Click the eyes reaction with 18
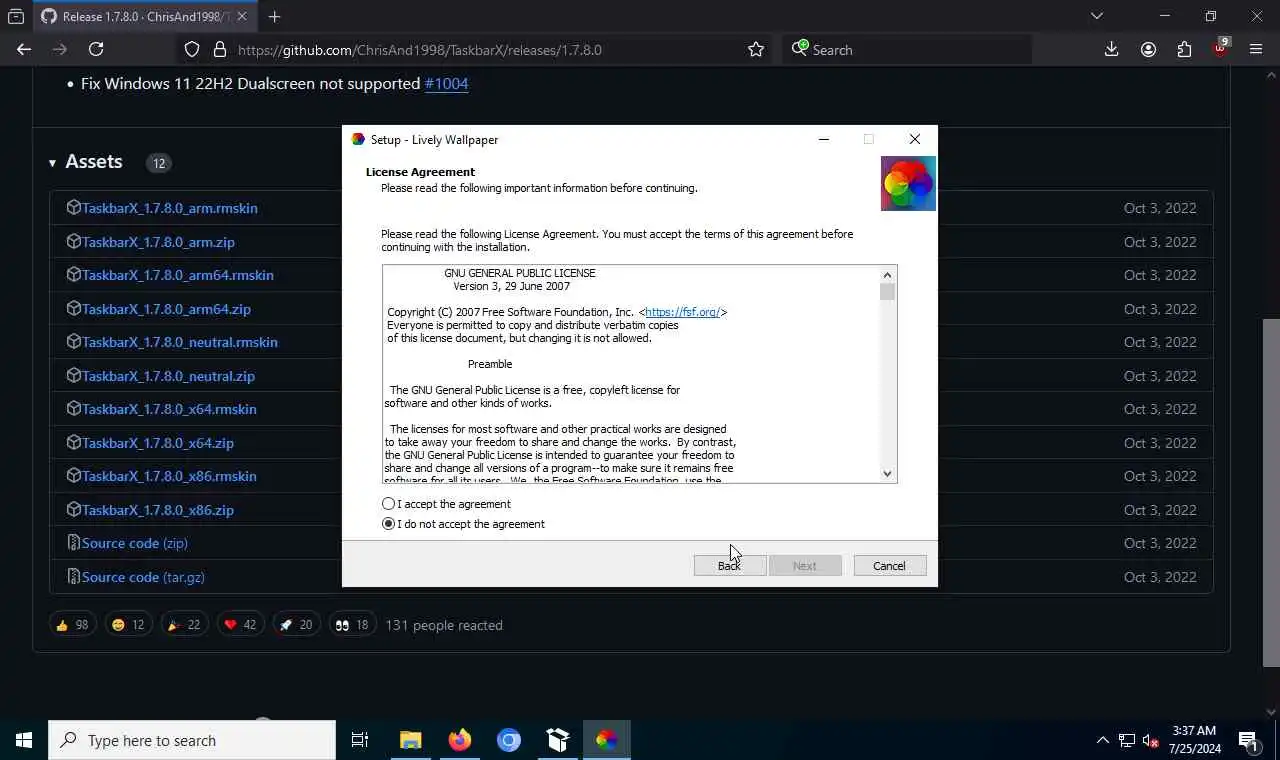Screen dimensions: 1280x760 click(x=352, y=625)
